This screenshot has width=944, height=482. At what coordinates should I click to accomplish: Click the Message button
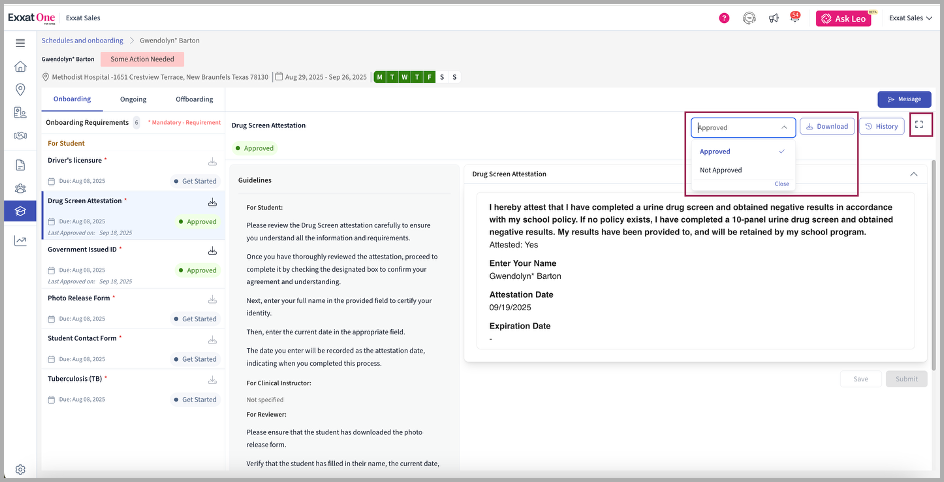(904, 99)
